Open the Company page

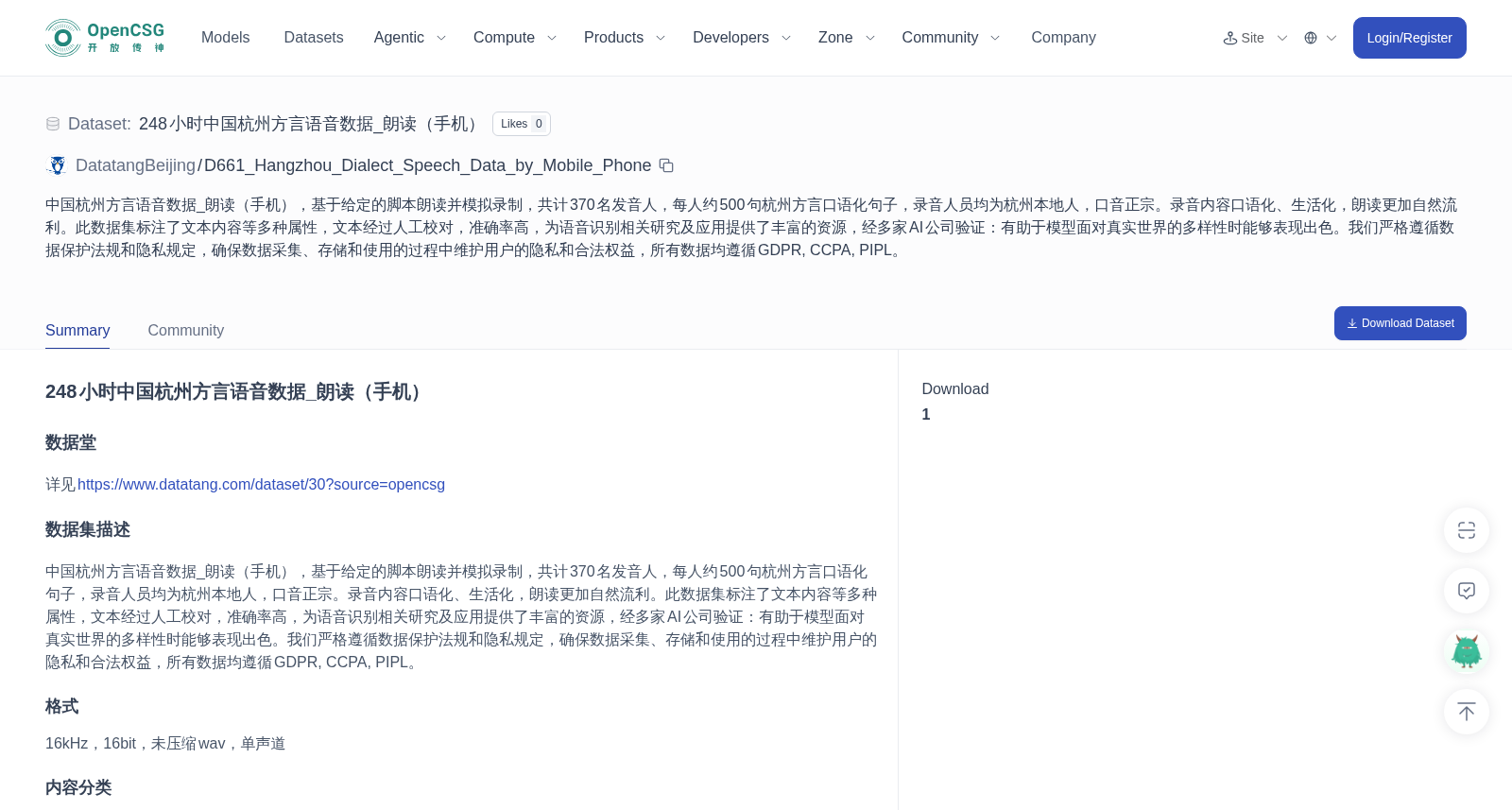(x=1063, y=38)
